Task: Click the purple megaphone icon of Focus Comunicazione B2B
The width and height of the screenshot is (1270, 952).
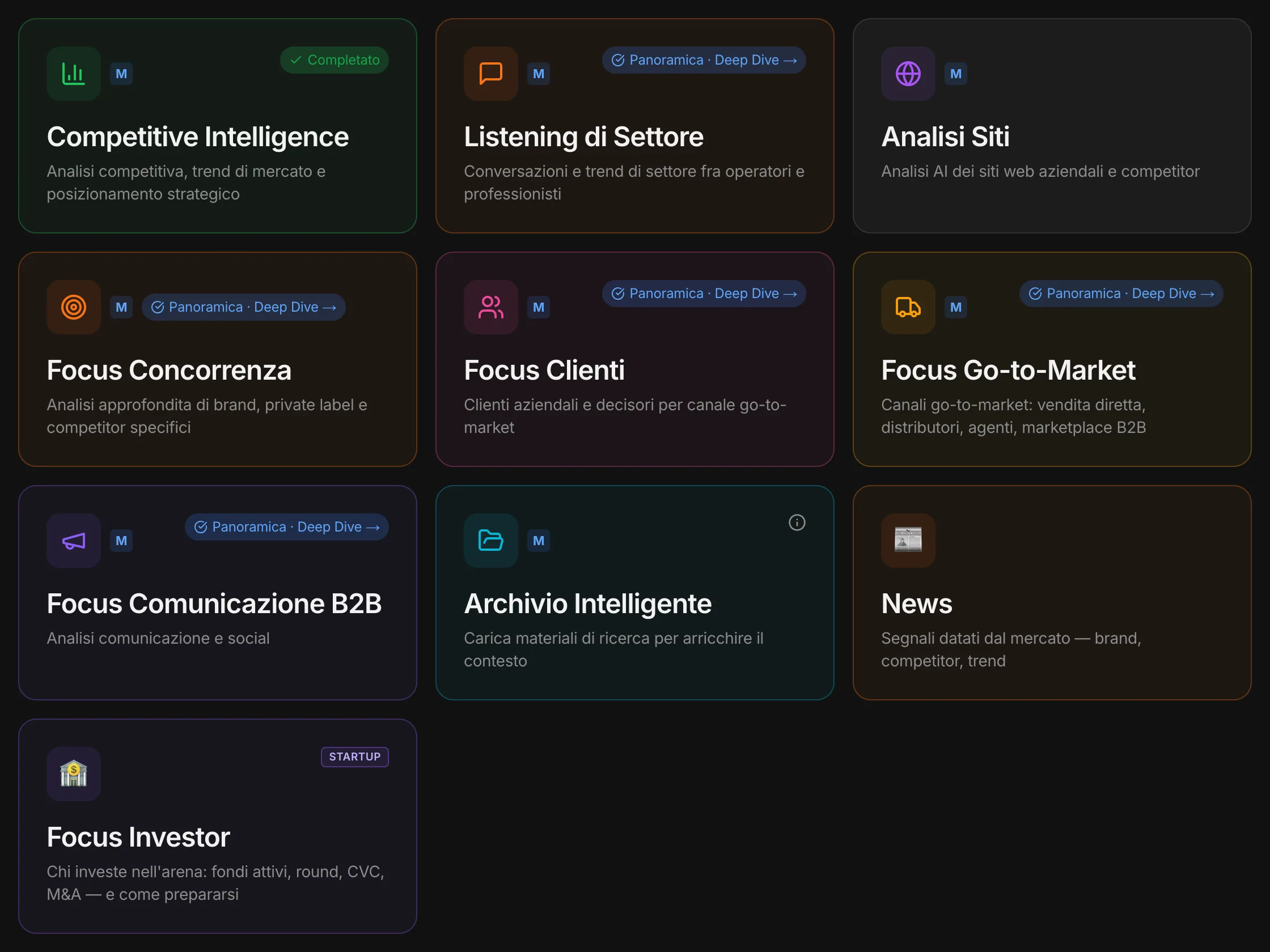Action: [74, 541]
